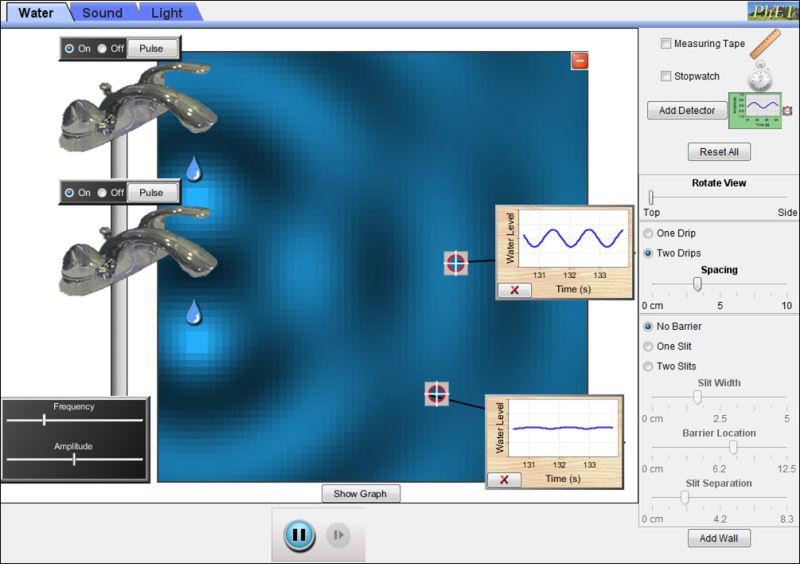Screen dimensions: 800x564
Task: Click the lower detector crosshair probe
Action: pyautogui.click(x=436, y=393)
